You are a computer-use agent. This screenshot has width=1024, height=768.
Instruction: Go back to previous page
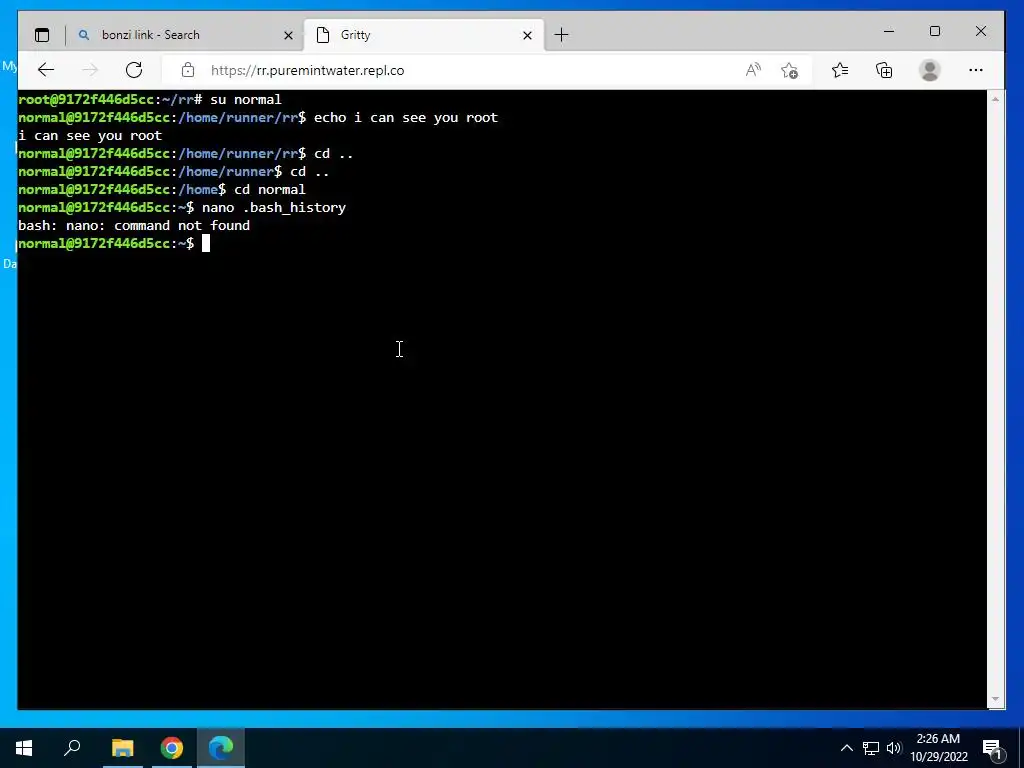[46, 70]
